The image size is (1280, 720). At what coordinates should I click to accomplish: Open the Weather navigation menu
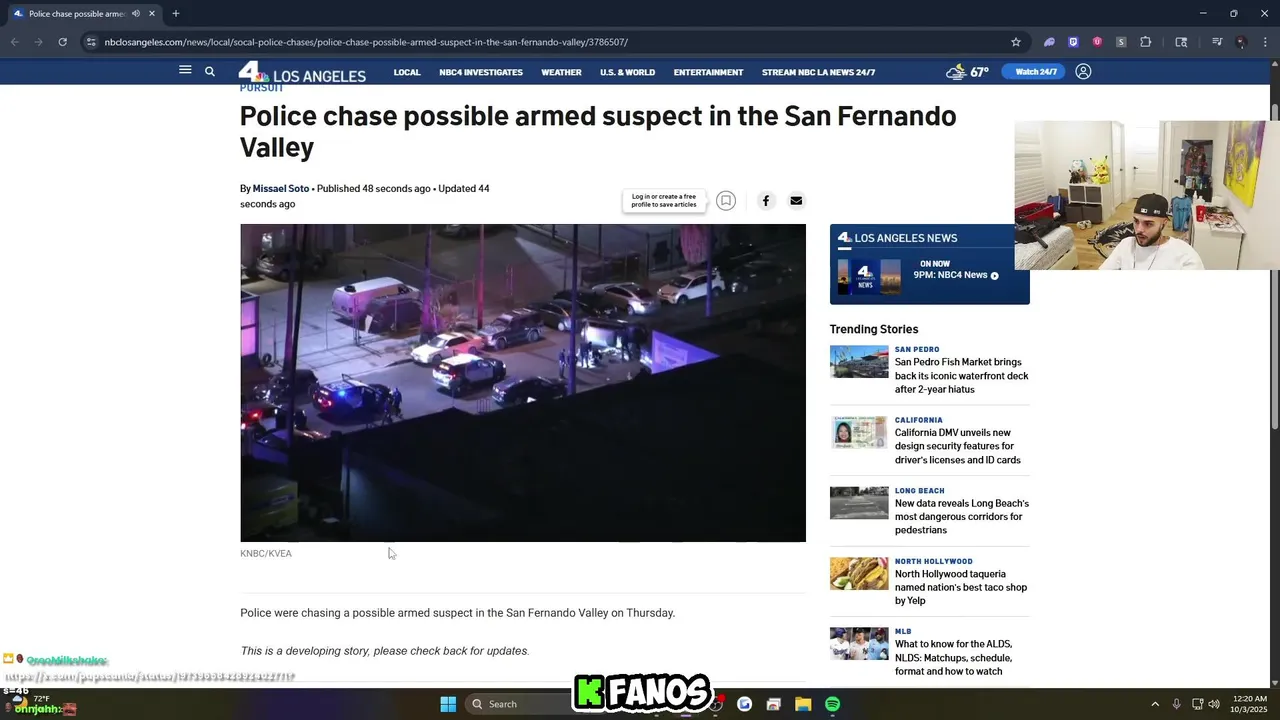[561, 72]
